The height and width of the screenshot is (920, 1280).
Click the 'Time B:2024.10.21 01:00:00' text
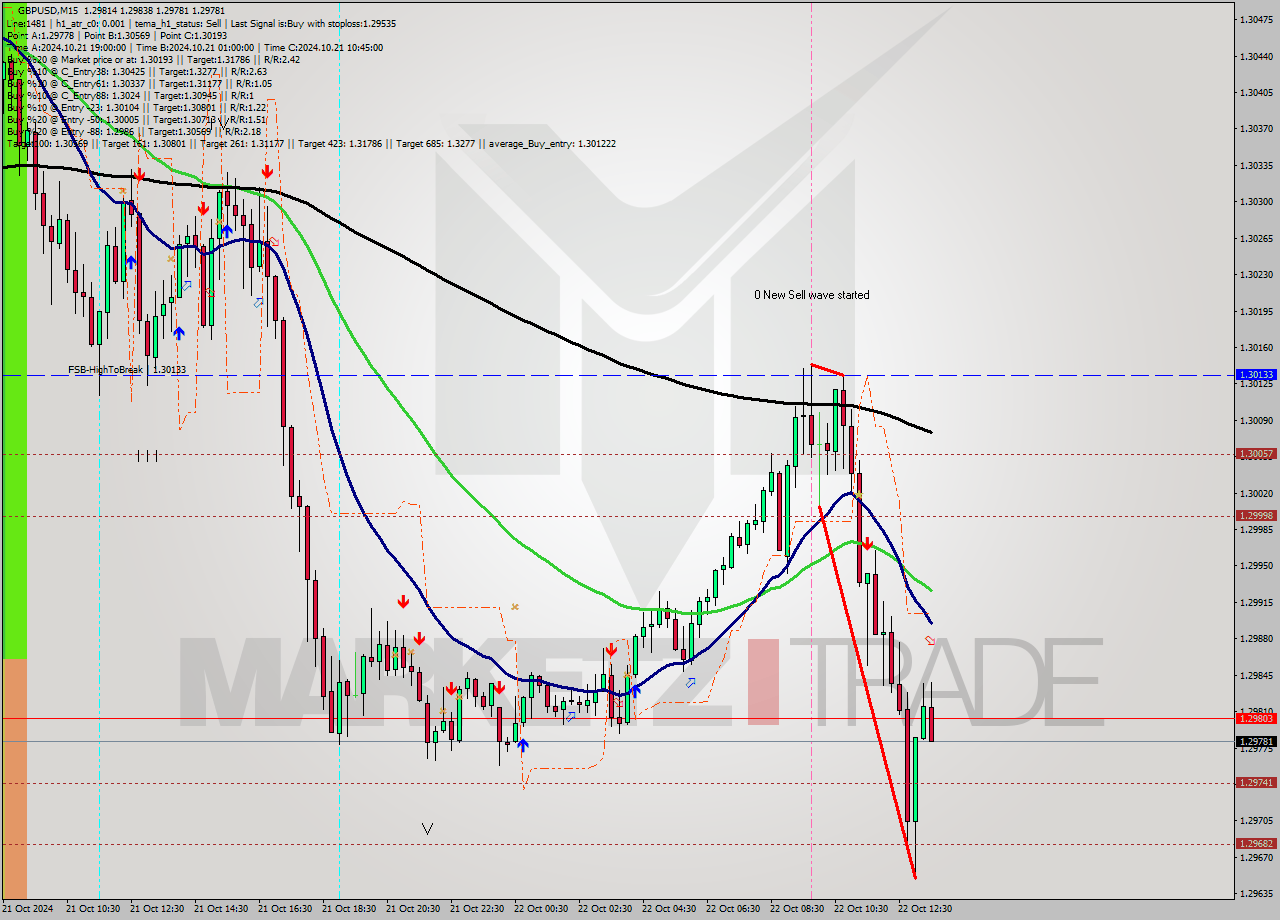[194, 47]
